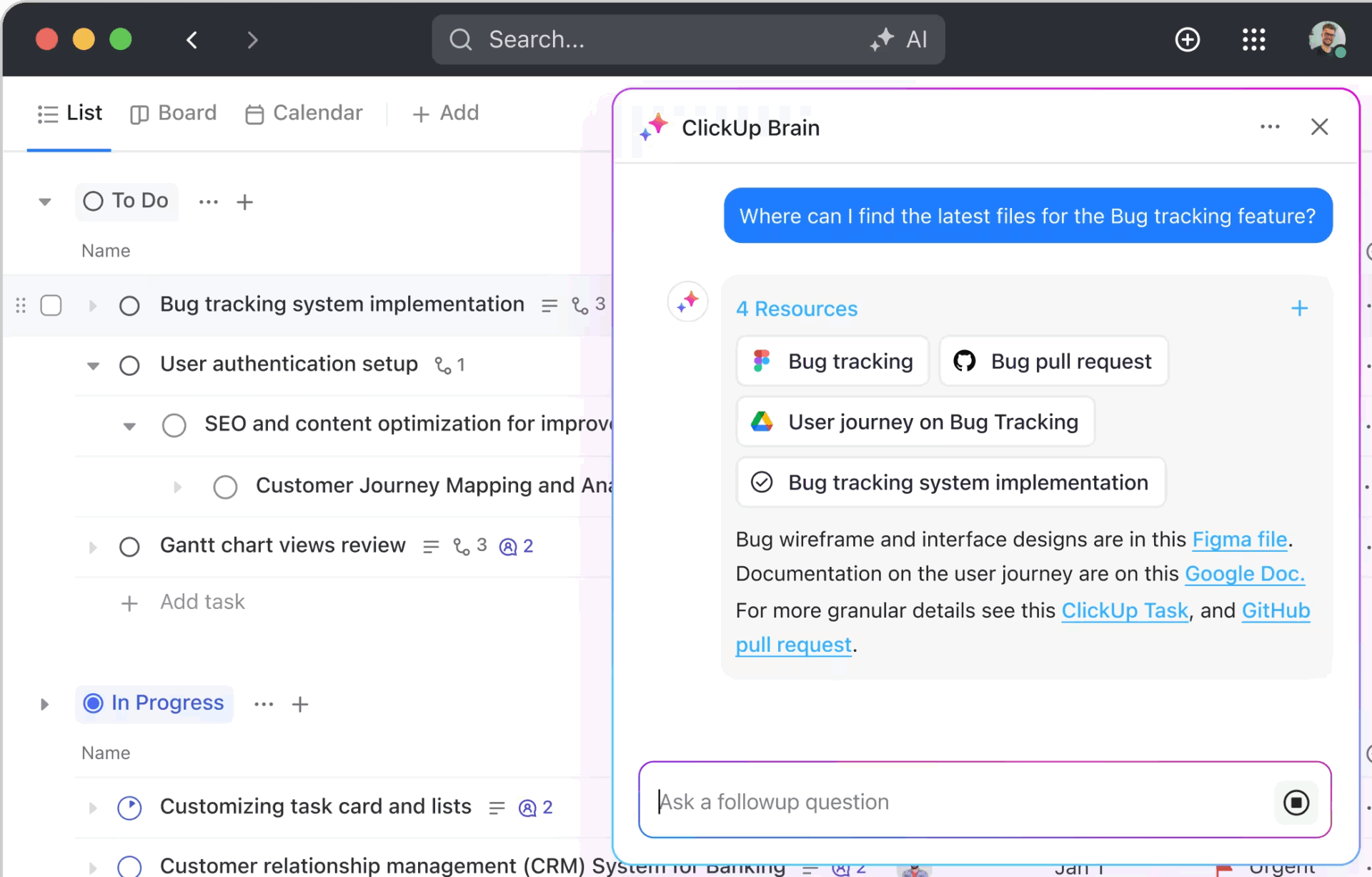Image resolution: width=1372 pixels, height=877 pixels.
Task: Expand the Gantt chart views review task
Action: click(x=92, y=547)
